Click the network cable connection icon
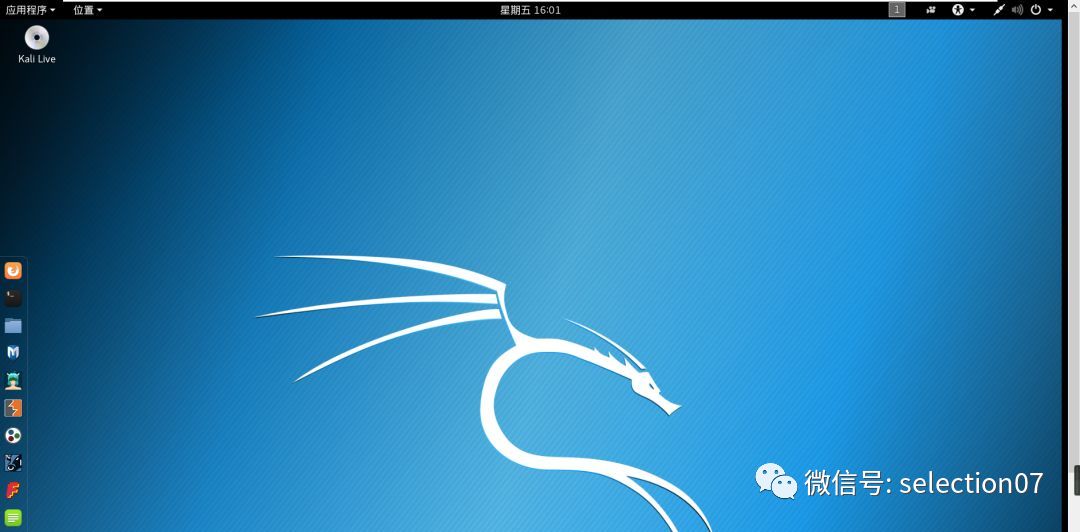The width and height of the screenshot is (1080, 532). coord(999,10)
